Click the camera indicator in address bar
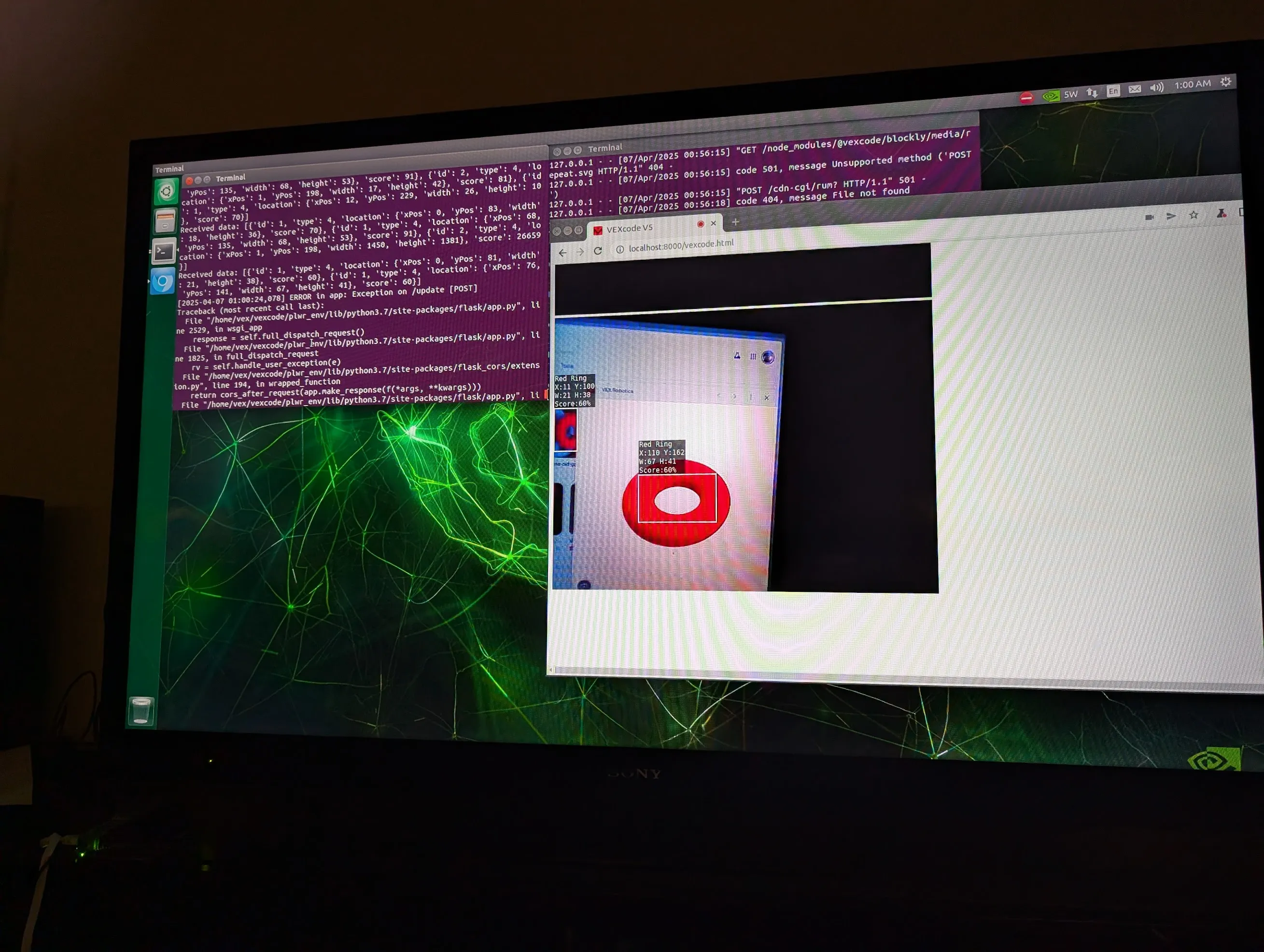Image resolution: width=1264 pixels, height=952 pixels. pos(1150,217)
